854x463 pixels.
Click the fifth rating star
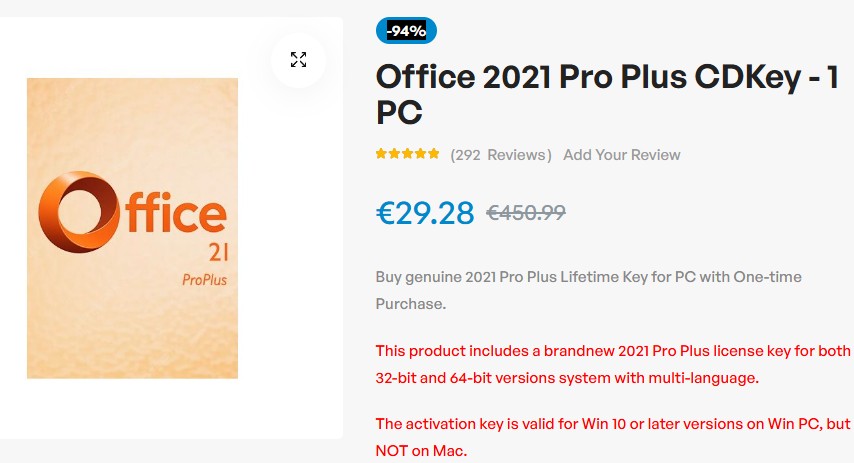433,154
